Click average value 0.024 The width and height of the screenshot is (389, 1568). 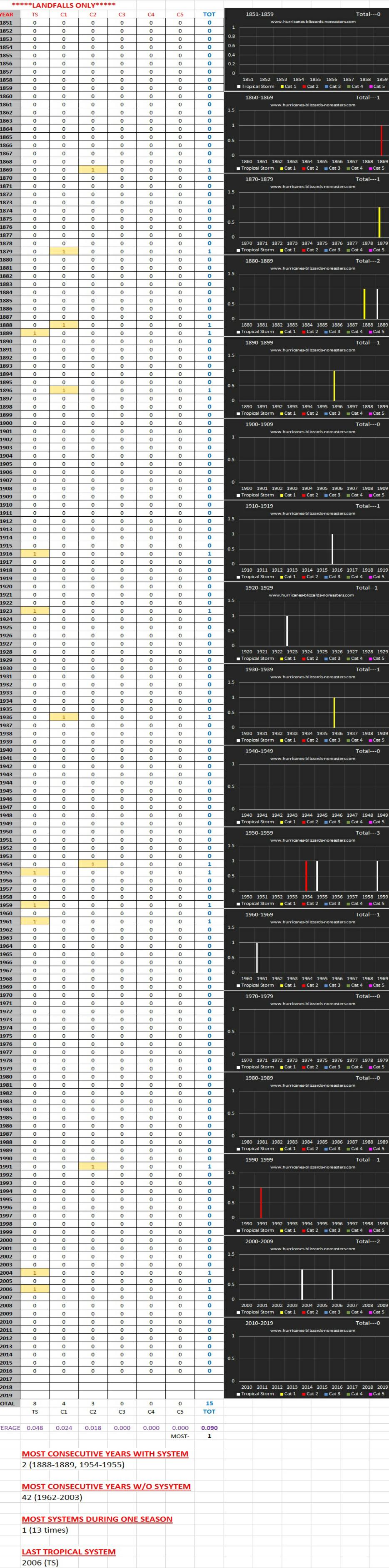(64, 1427)
